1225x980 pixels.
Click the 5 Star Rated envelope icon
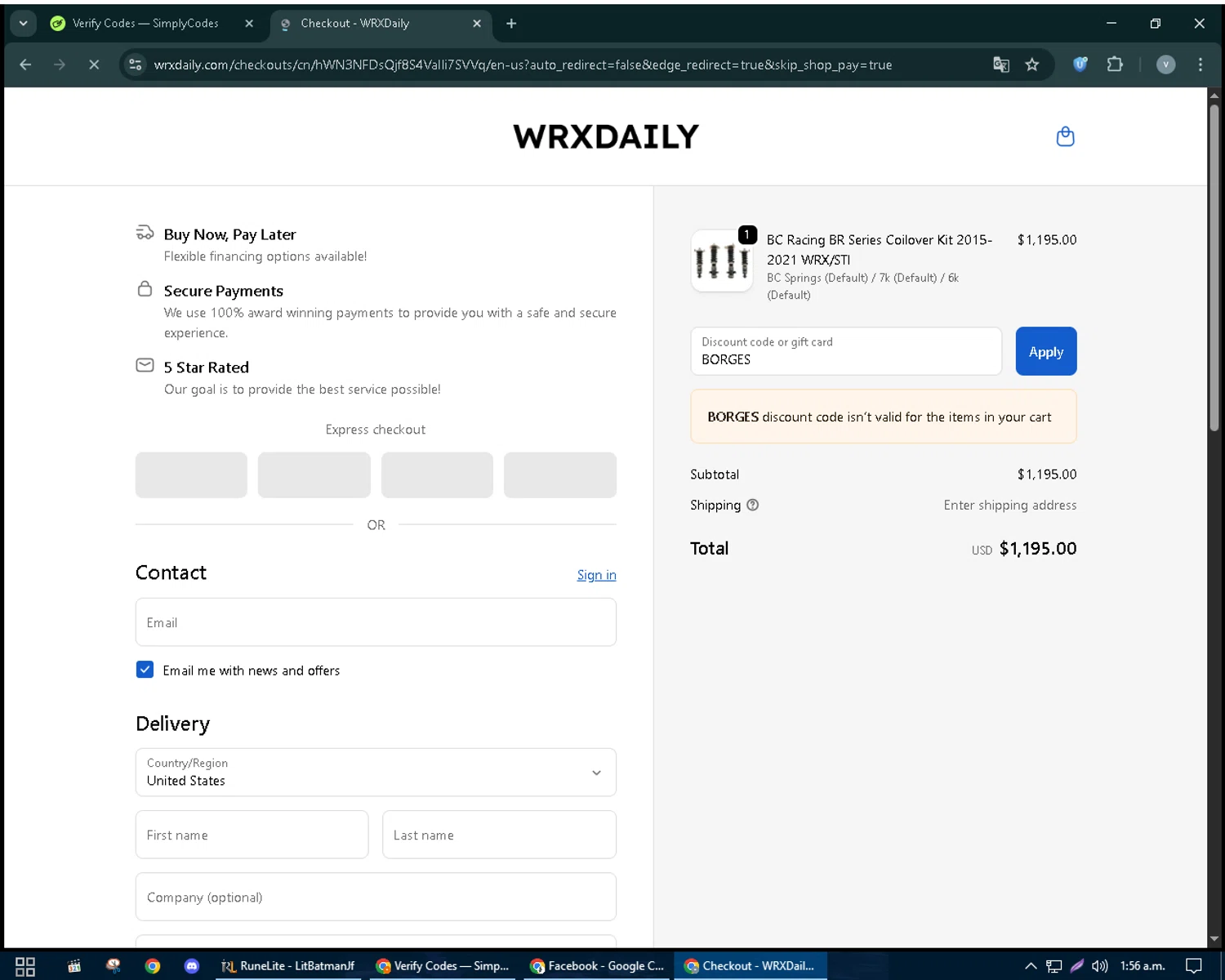point(145,365)
